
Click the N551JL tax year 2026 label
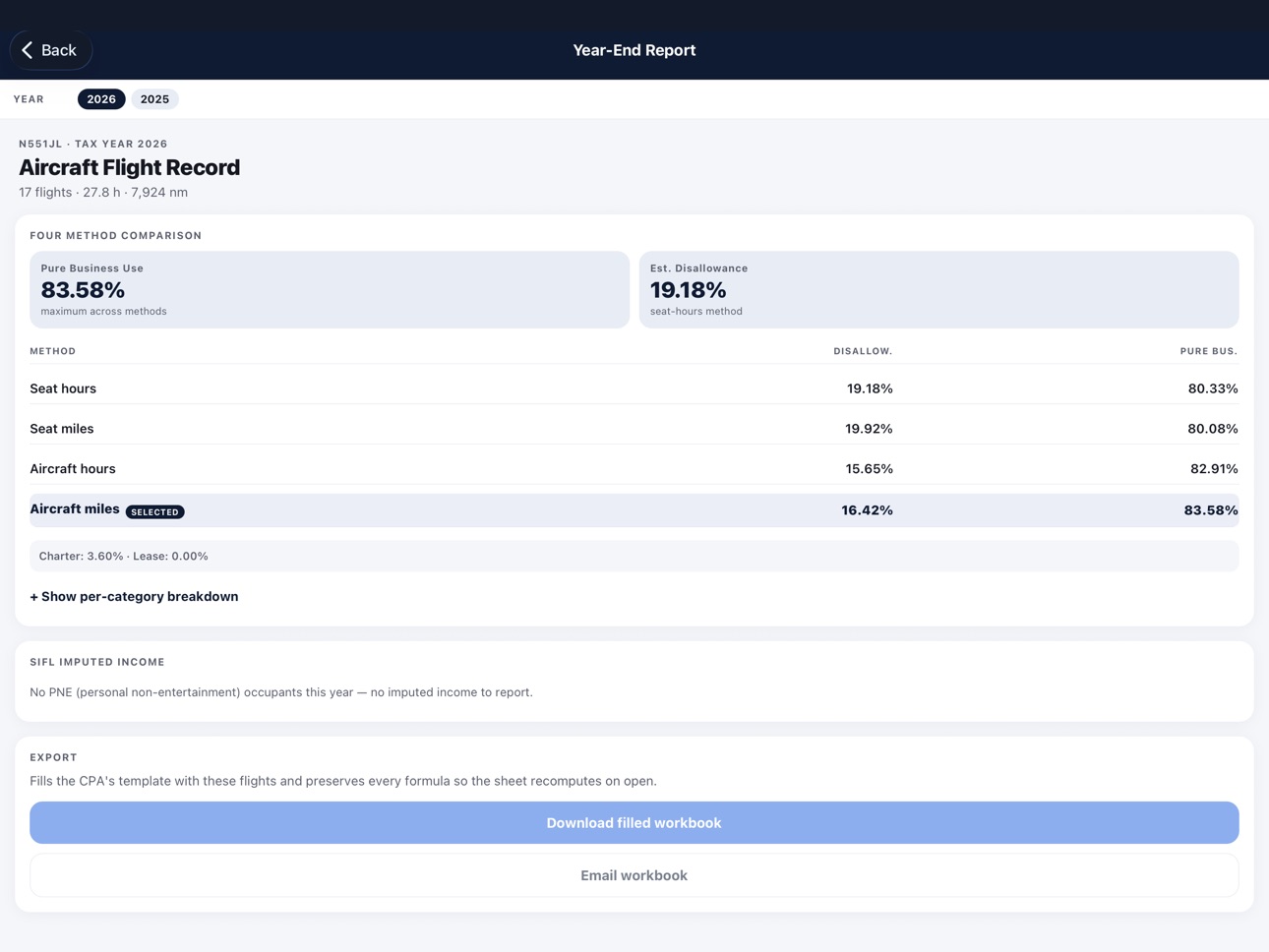coord(93,144)
